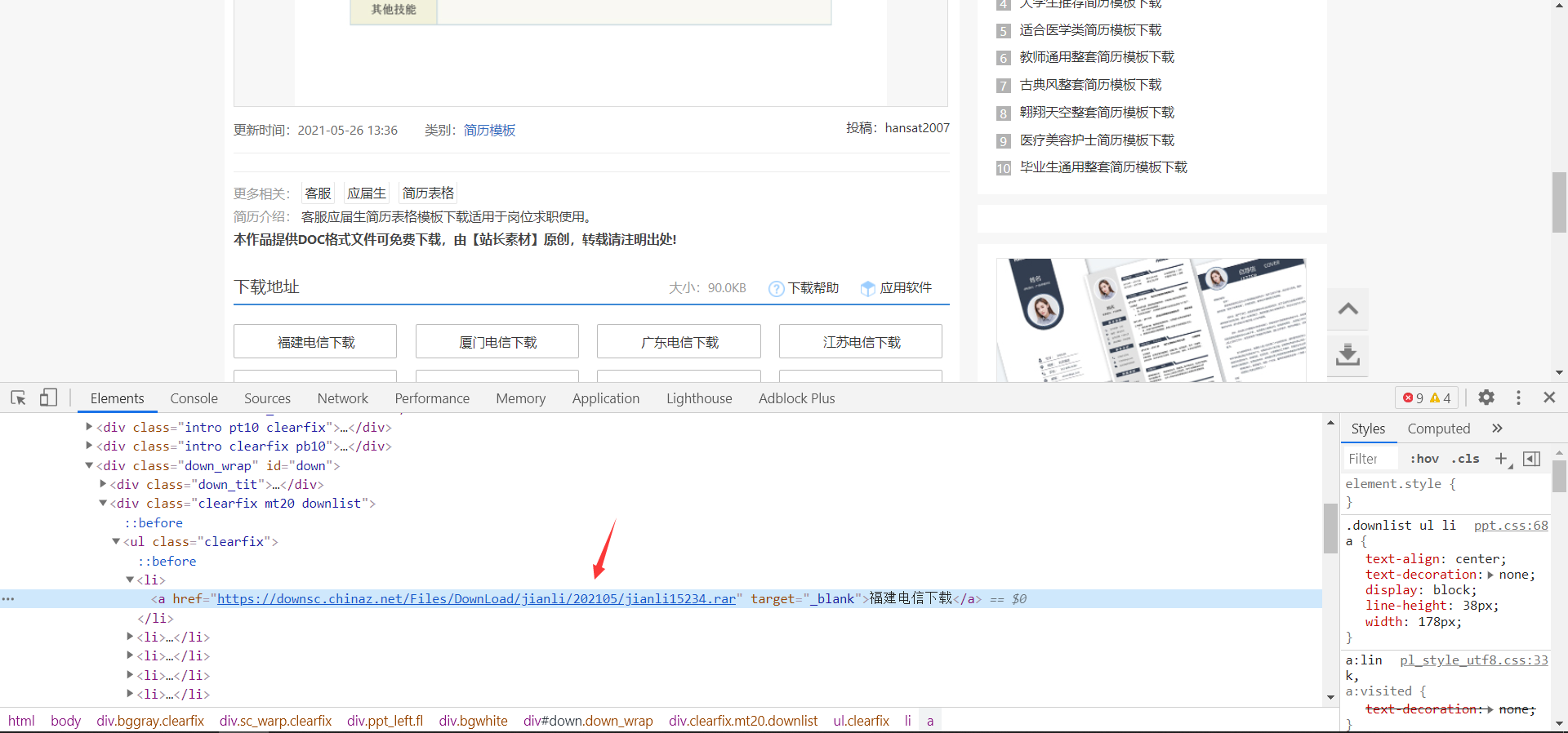Collapse the opened li node
This screenshot has height=733, width=1568.
coord(130,580)
